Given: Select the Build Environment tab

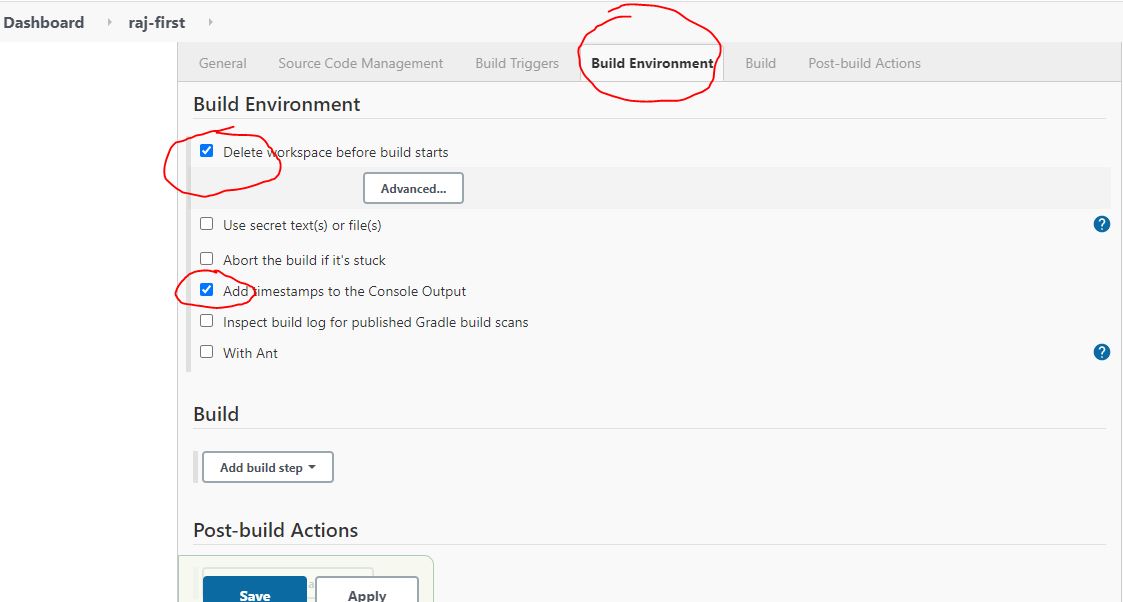Looking at the screenshot, I should (652, 63).
